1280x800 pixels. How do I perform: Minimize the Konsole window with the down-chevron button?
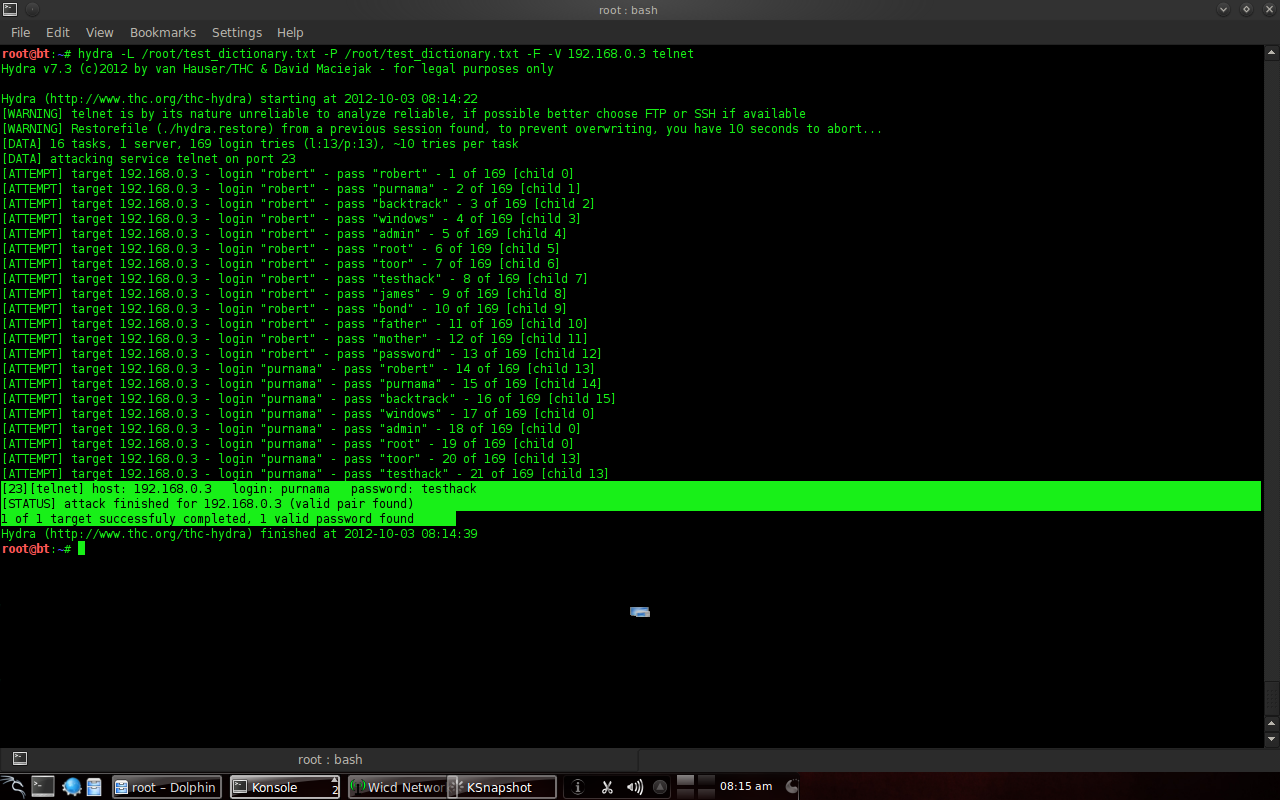(x=1223, y=9)
